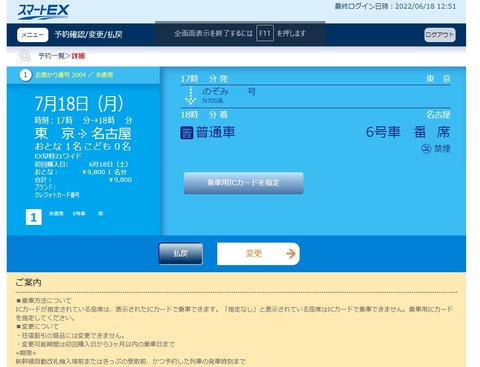Click the 予約確認/変更/払戻 header title

coord(89,35)
